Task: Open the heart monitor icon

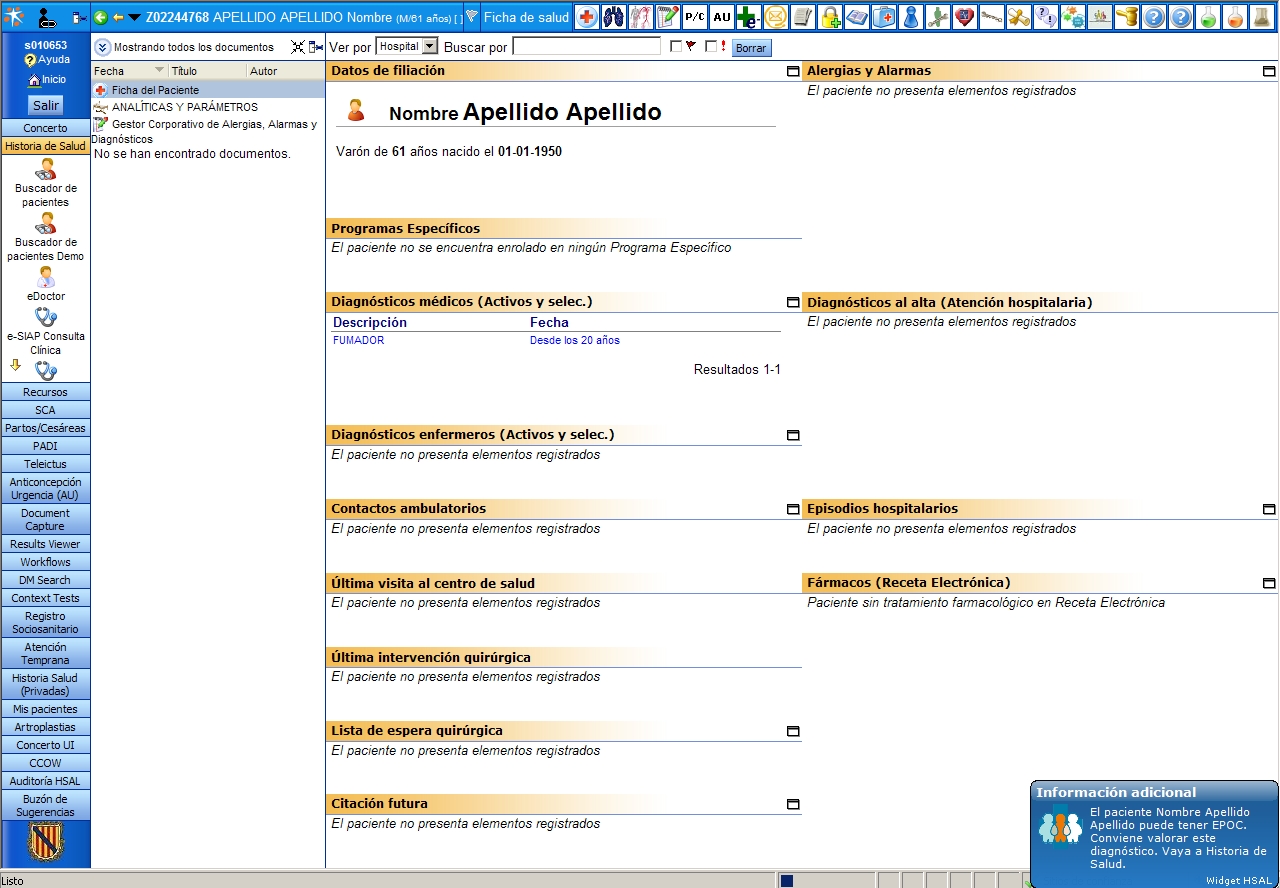Action: 965,17
